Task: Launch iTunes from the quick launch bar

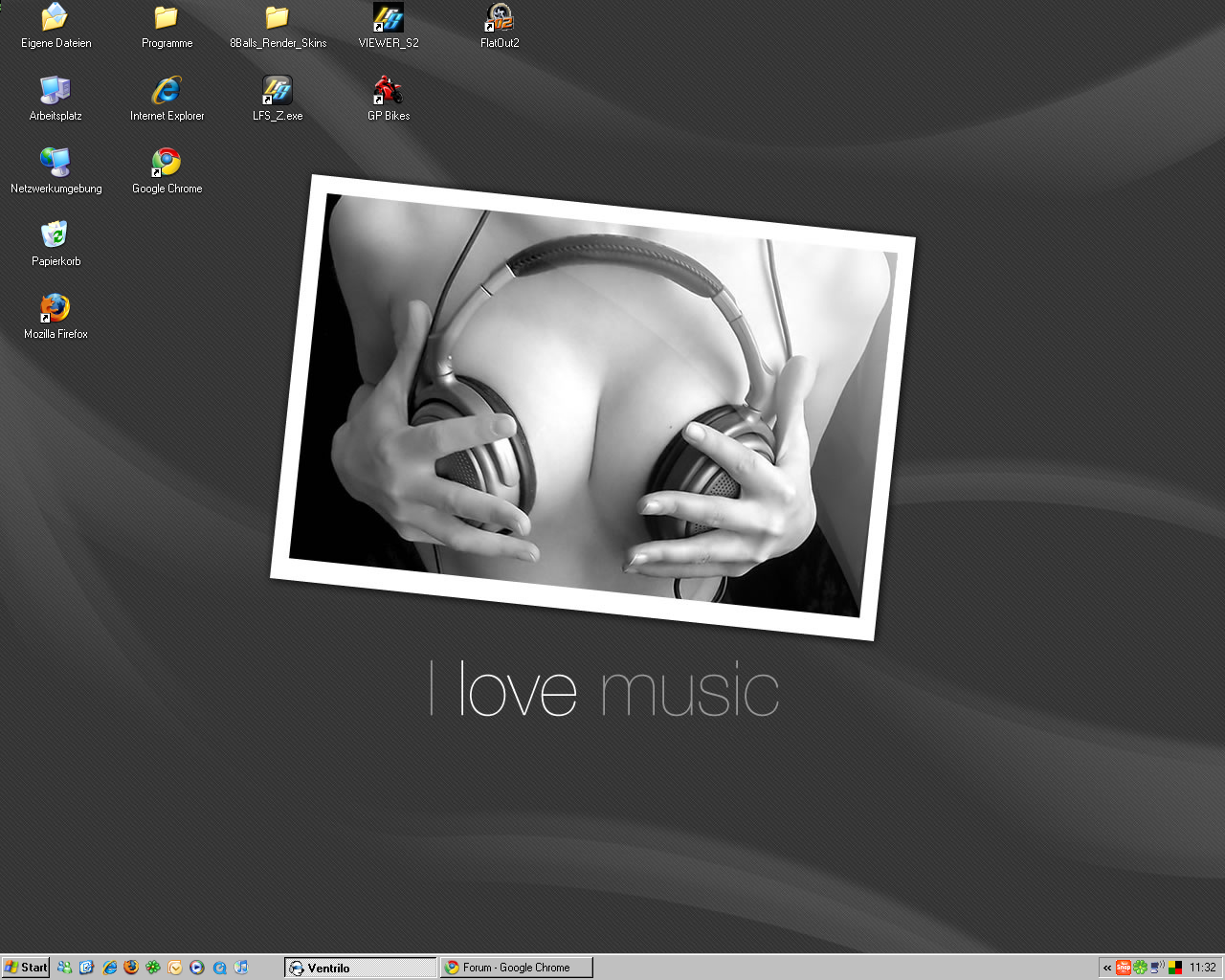Action: tap(241, 968)
